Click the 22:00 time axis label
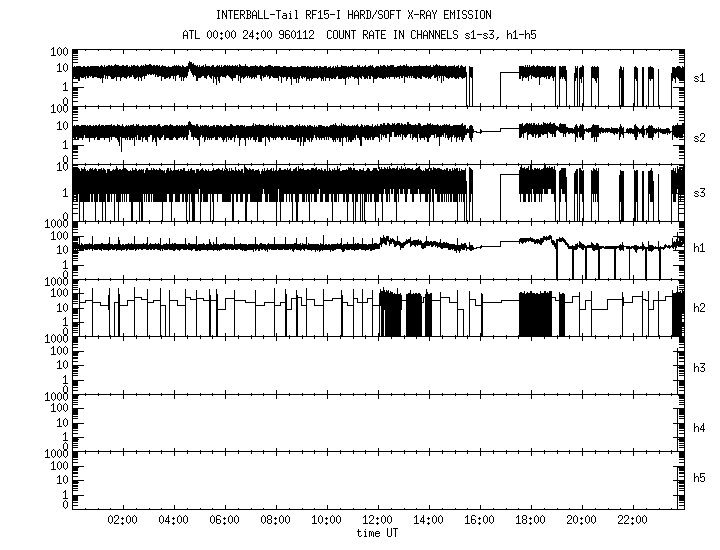 pos(632,520)
